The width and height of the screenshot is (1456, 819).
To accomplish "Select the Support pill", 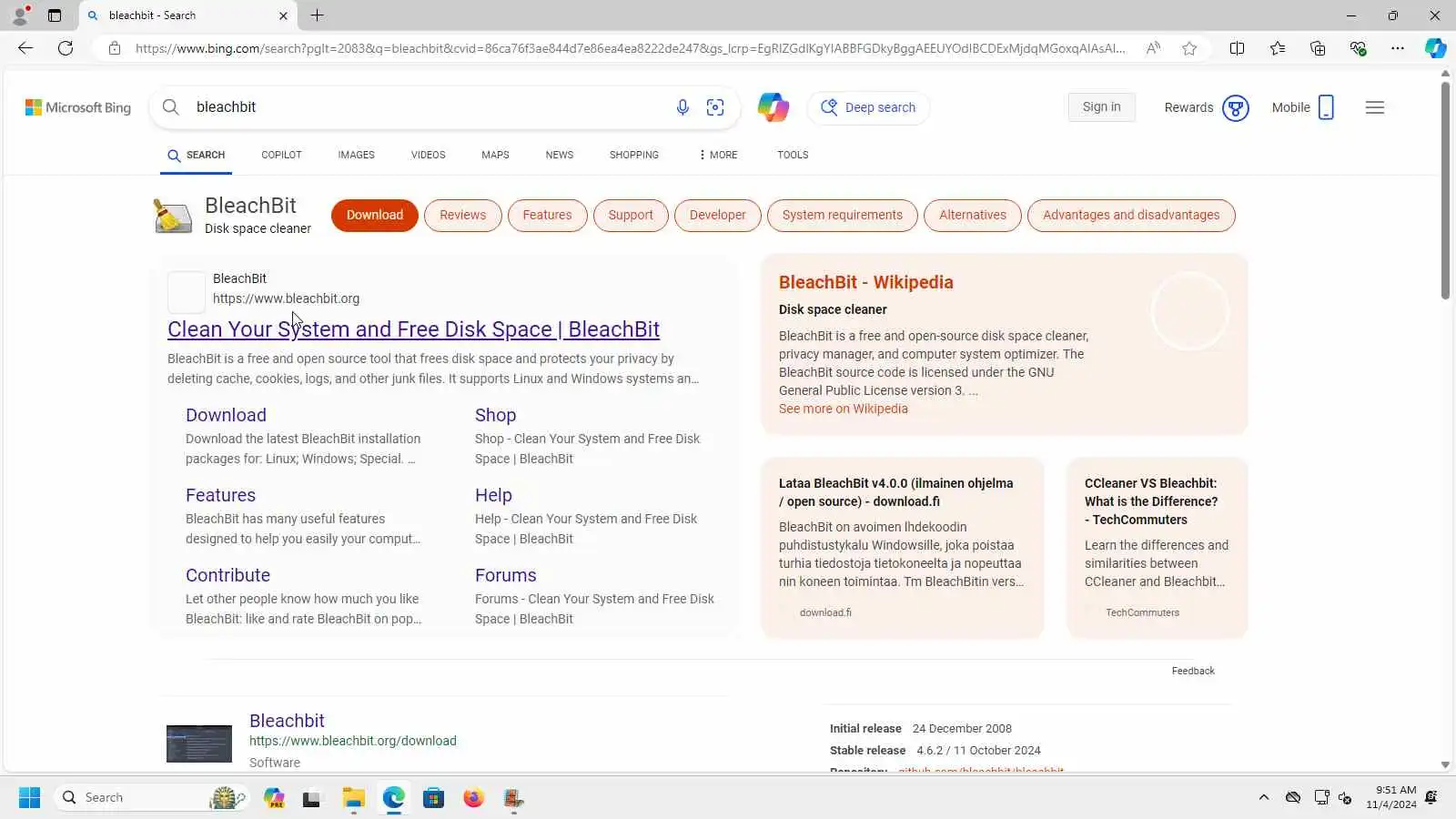I will pos(631,216).
